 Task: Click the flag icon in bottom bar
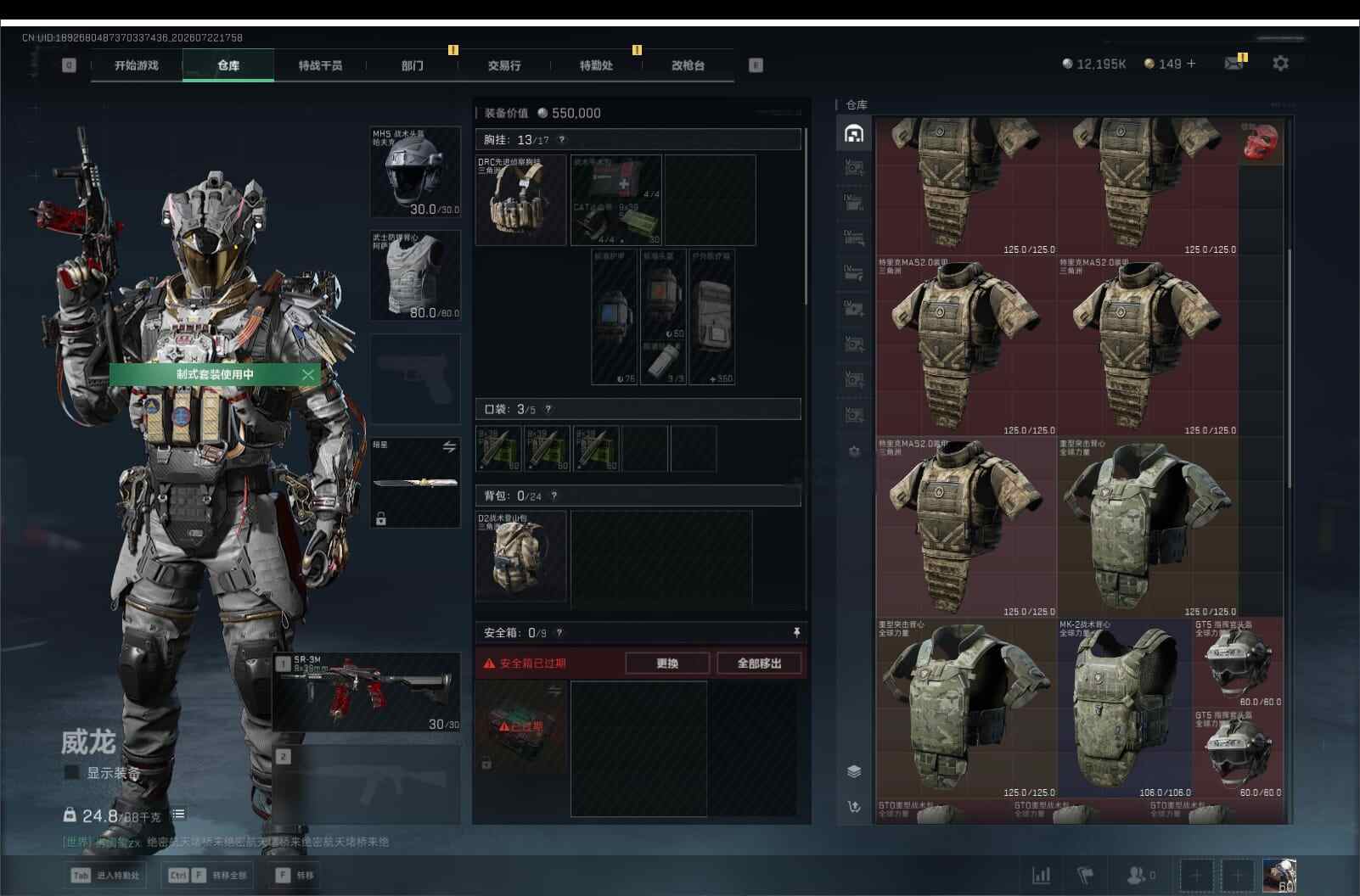pos(1086,875)
